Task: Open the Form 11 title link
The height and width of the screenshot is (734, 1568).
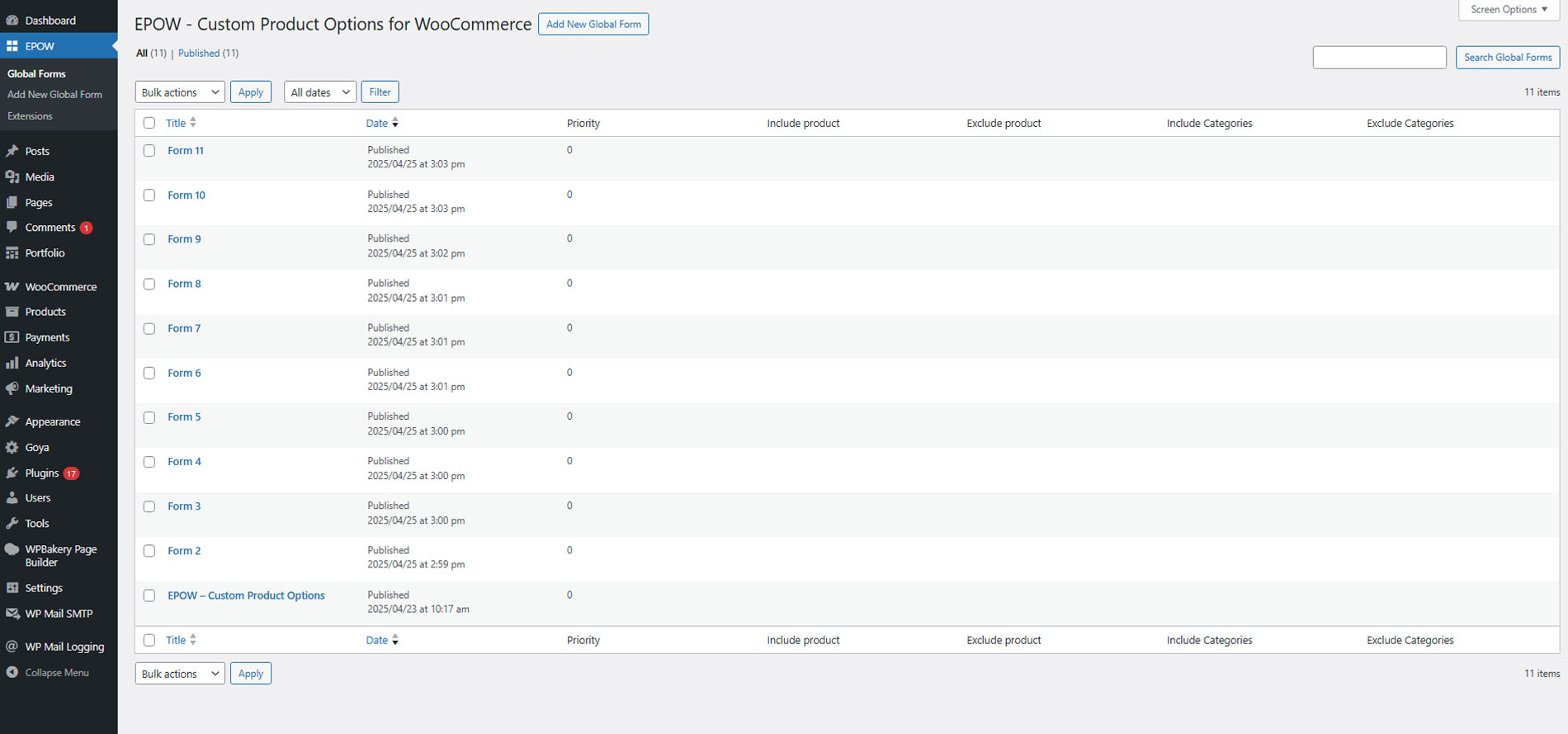Action: coord(186,150)
